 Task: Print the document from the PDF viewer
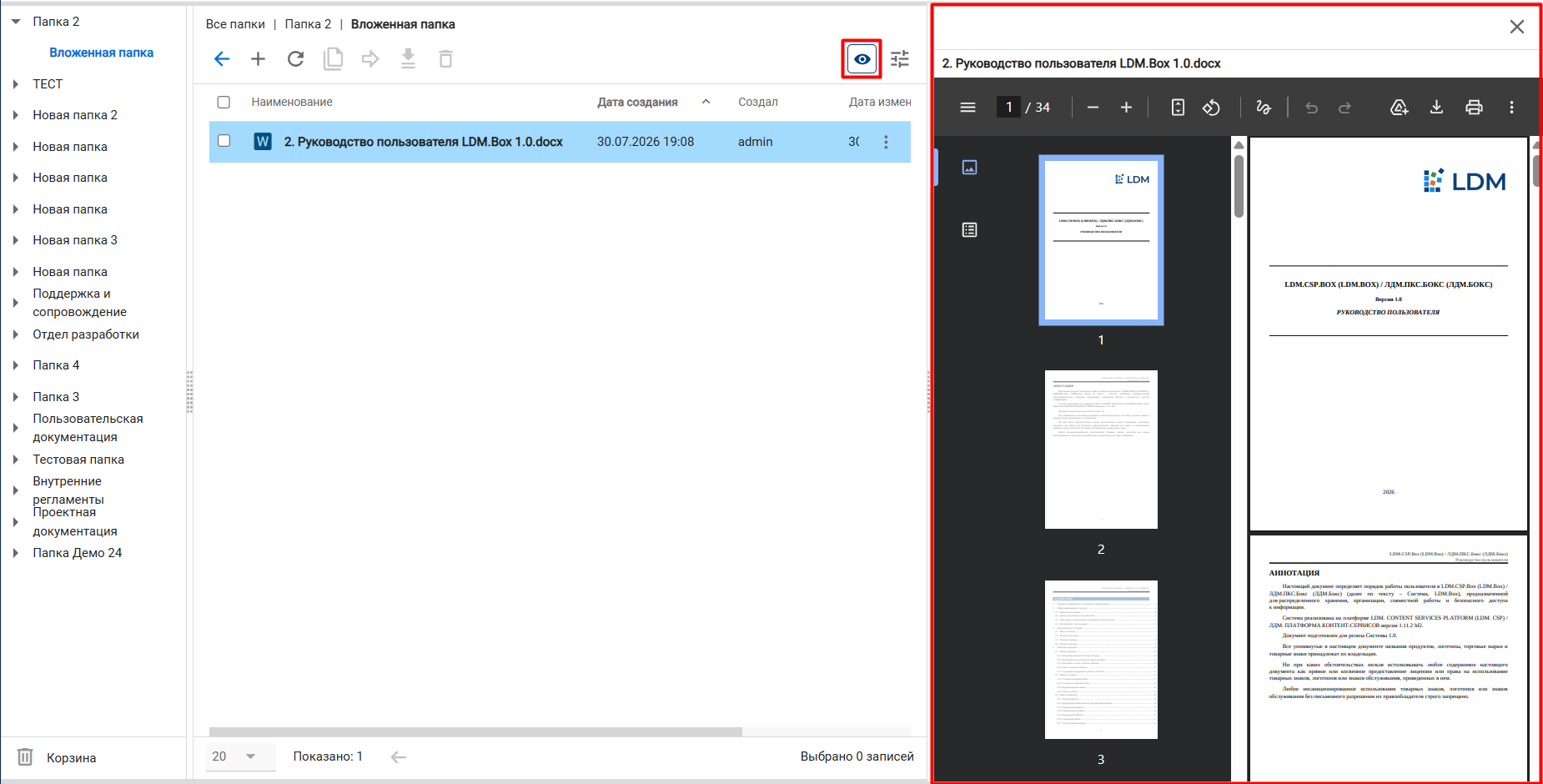(x=1474, y=108)
